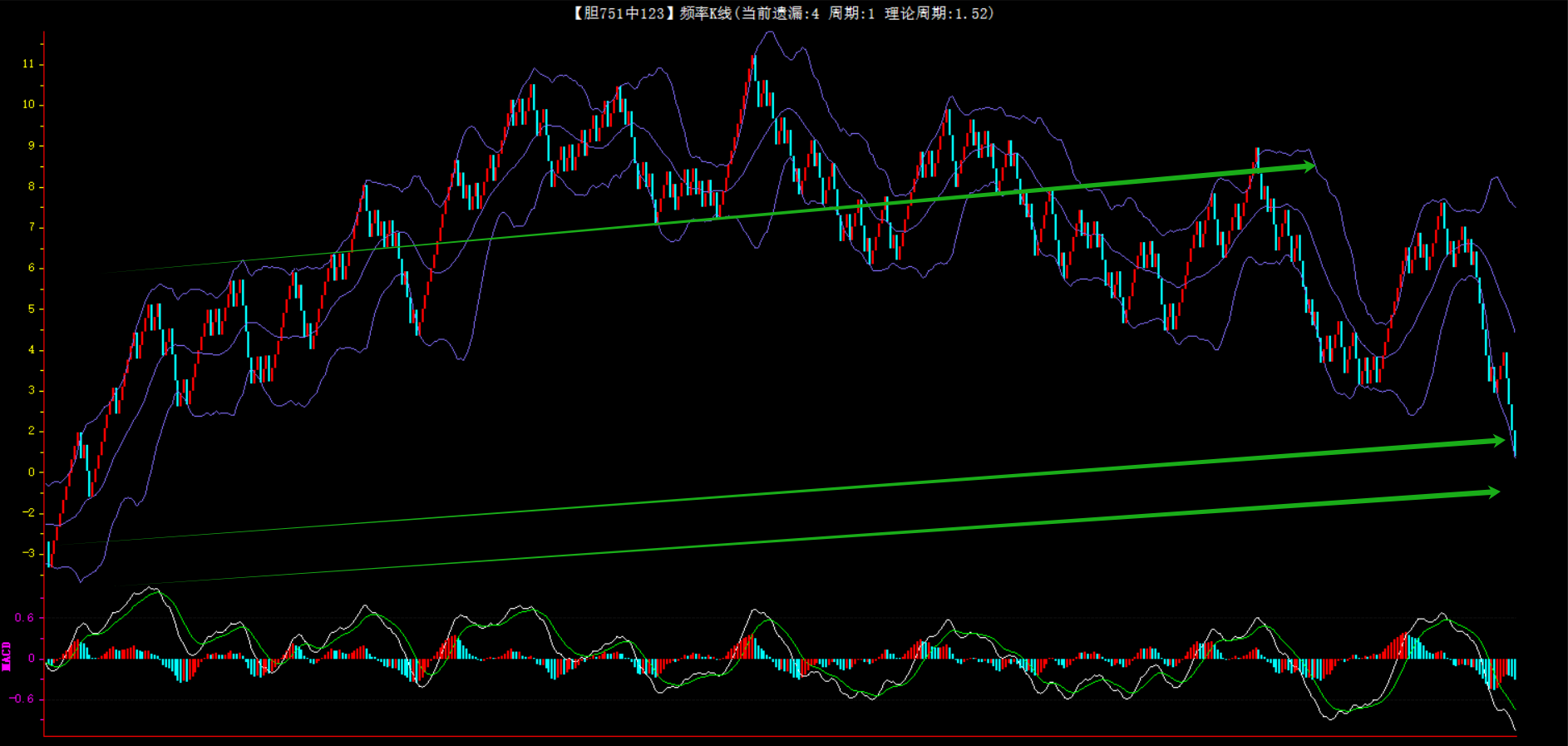Click the yellow "0" price axis label
Screen dimensions: 1568x746
32,472
